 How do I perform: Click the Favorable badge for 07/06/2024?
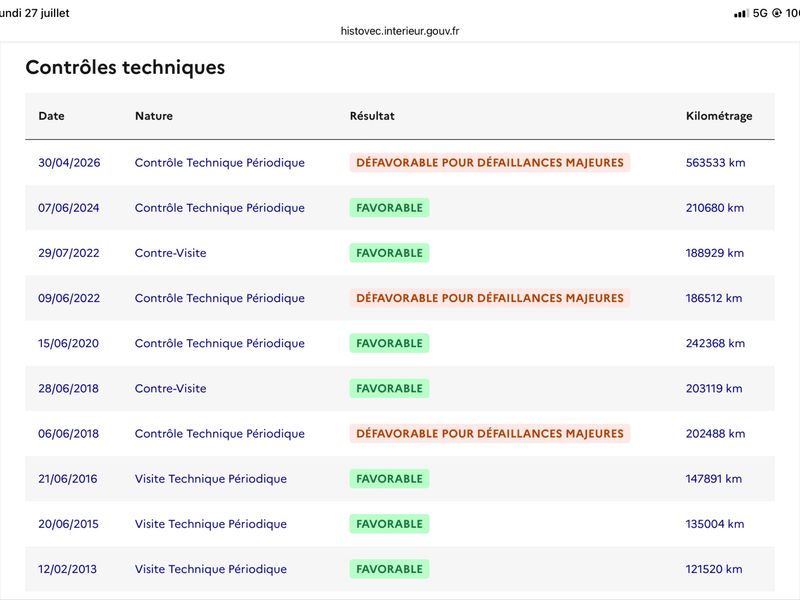[x=389, y=208]
